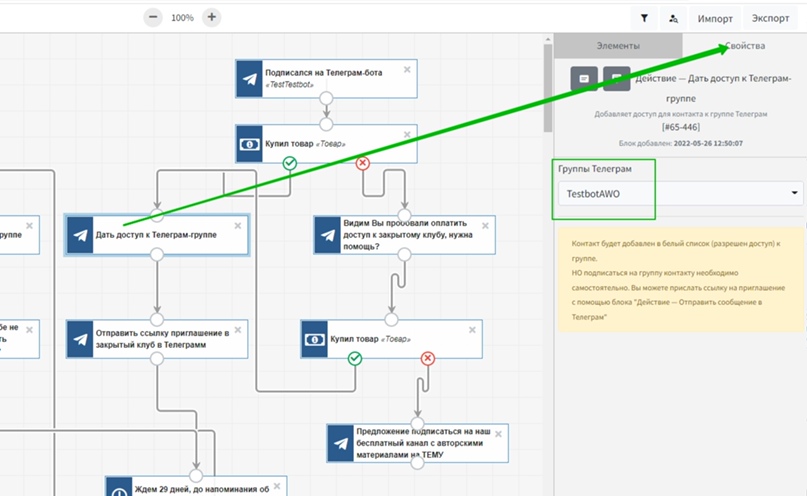Switch to the Свойства tab

[x=745, y=46]
